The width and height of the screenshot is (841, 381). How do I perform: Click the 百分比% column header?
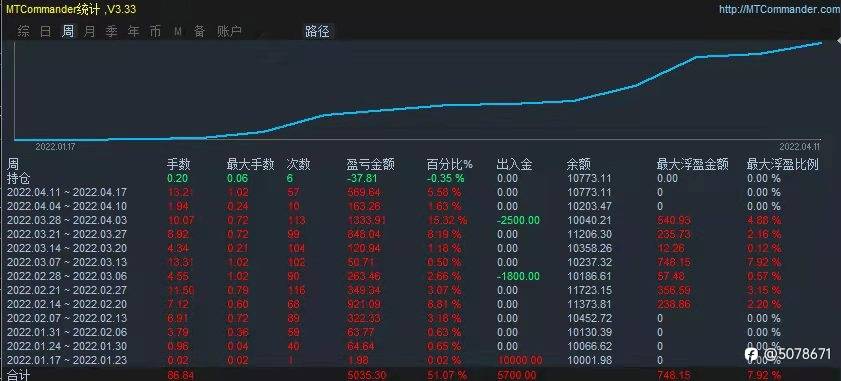(x=449, y=165)
